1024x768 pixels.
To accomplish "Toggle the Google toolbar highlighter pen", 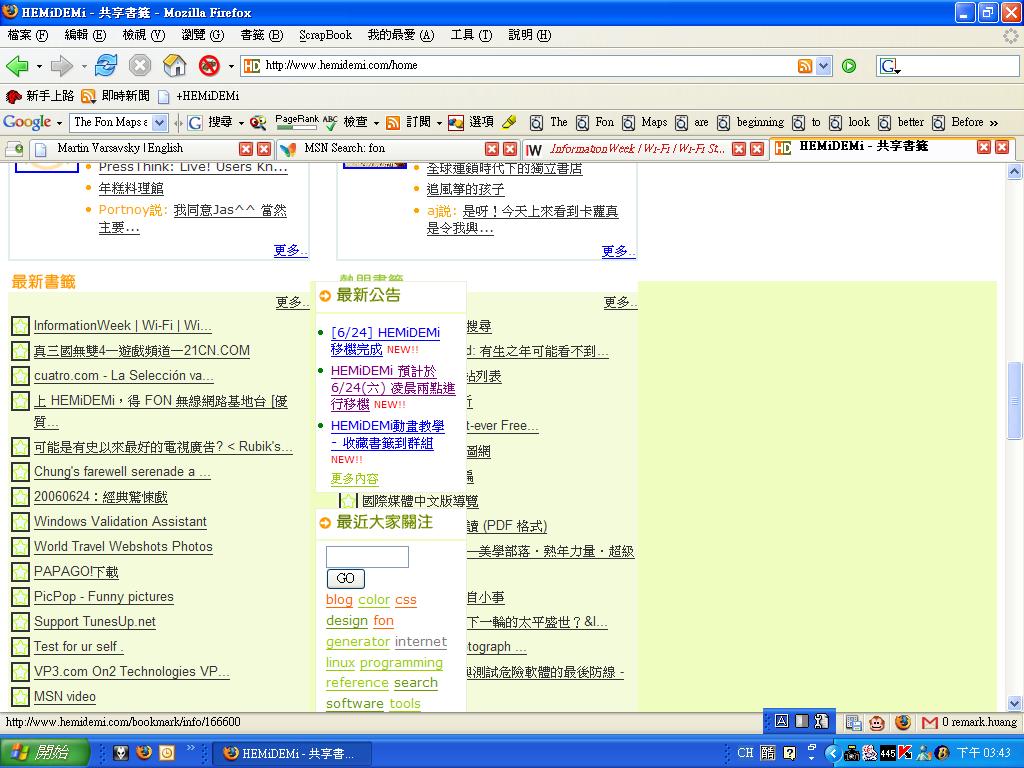I will [x=509, y=122].
